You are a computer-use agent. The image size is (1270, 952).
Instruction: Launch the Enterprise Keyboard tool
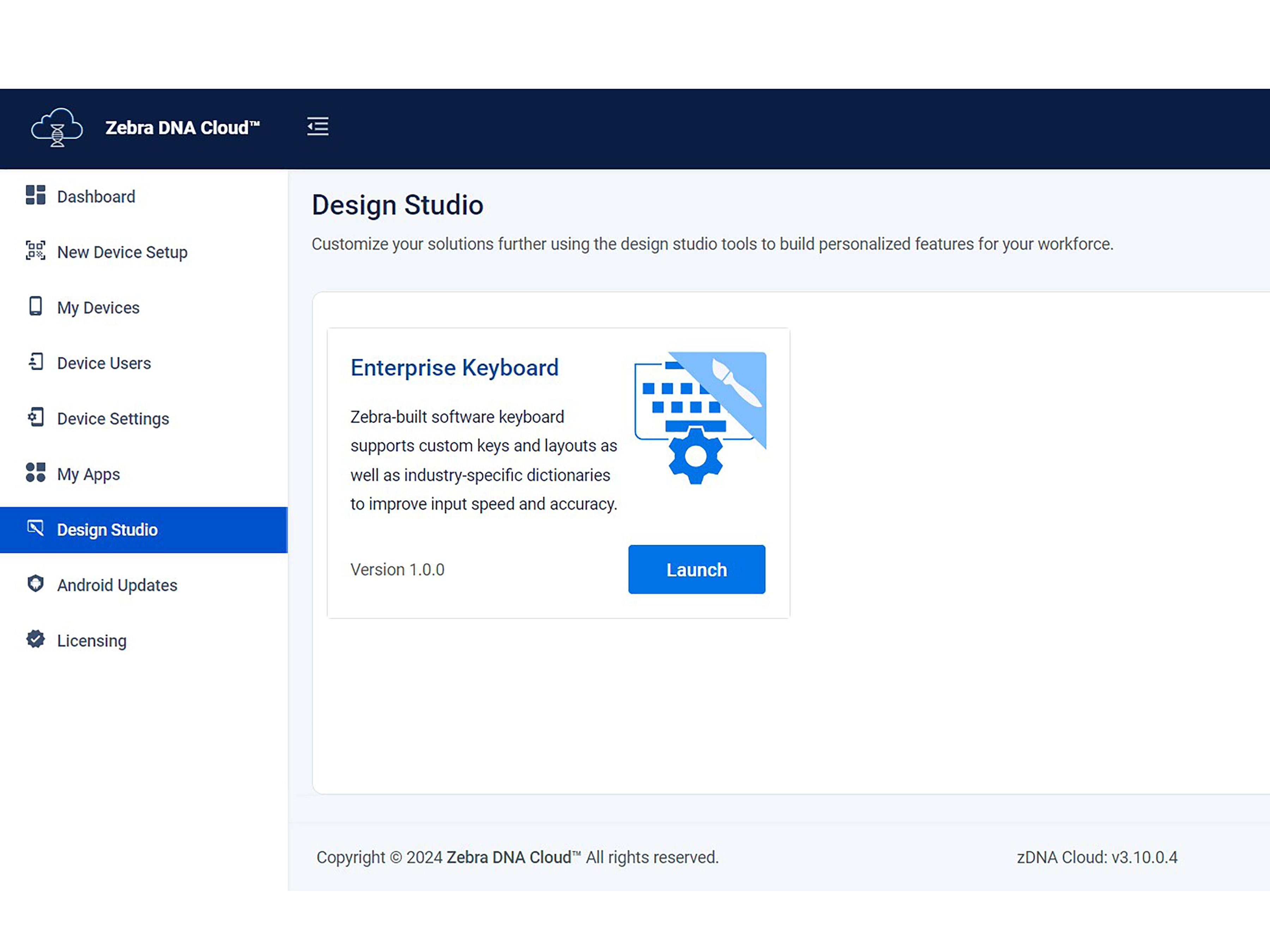click(697, 569)
